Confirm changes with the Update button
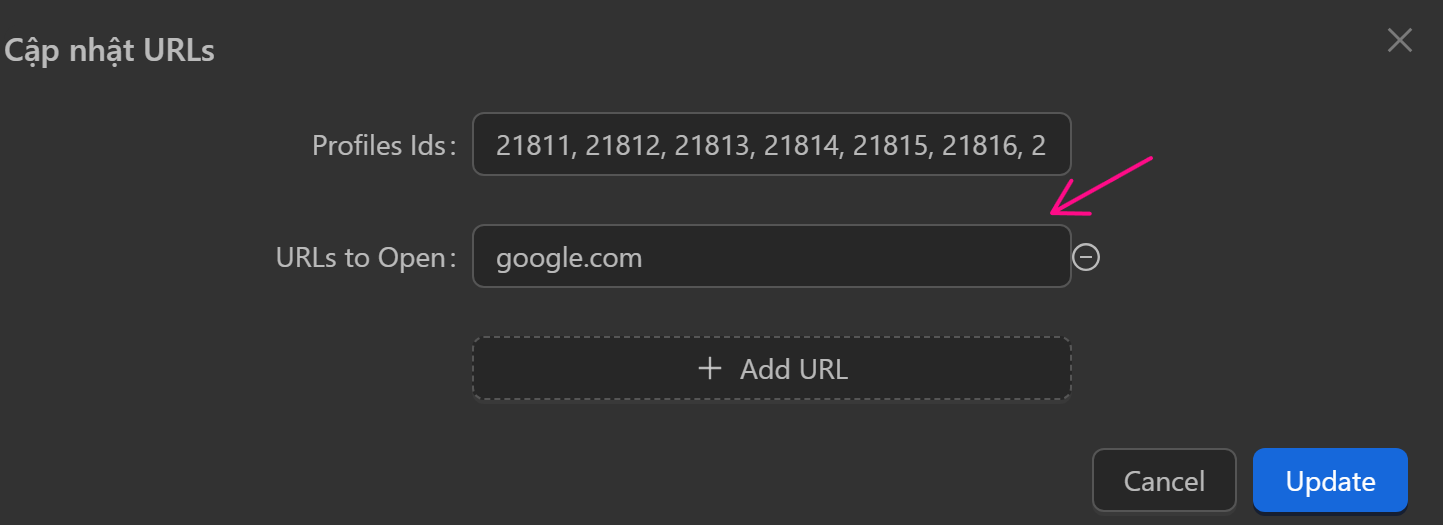Screen dimensions: 1443x525 coord(1330,481)
